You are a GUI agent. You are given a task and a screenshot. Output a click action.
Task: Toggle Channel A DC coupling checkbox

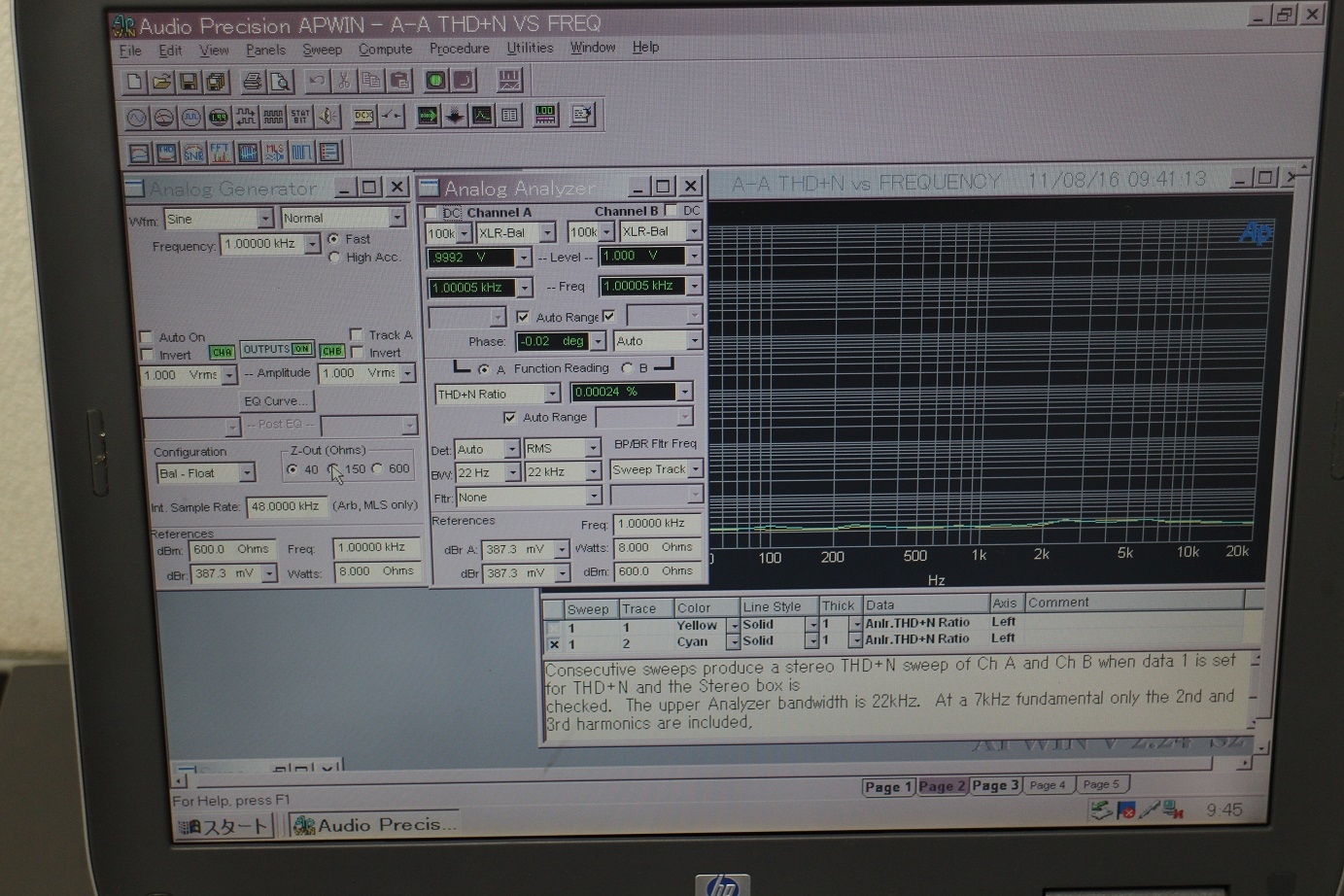431,213
